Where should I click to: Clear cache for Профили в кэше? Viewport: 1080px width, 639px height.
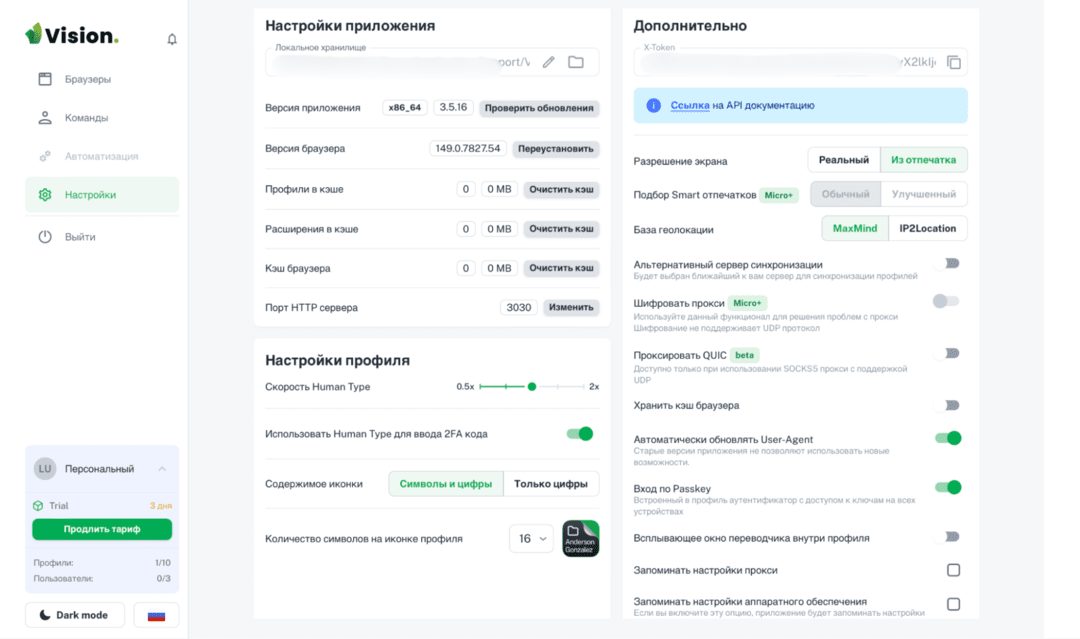point(561,189)
